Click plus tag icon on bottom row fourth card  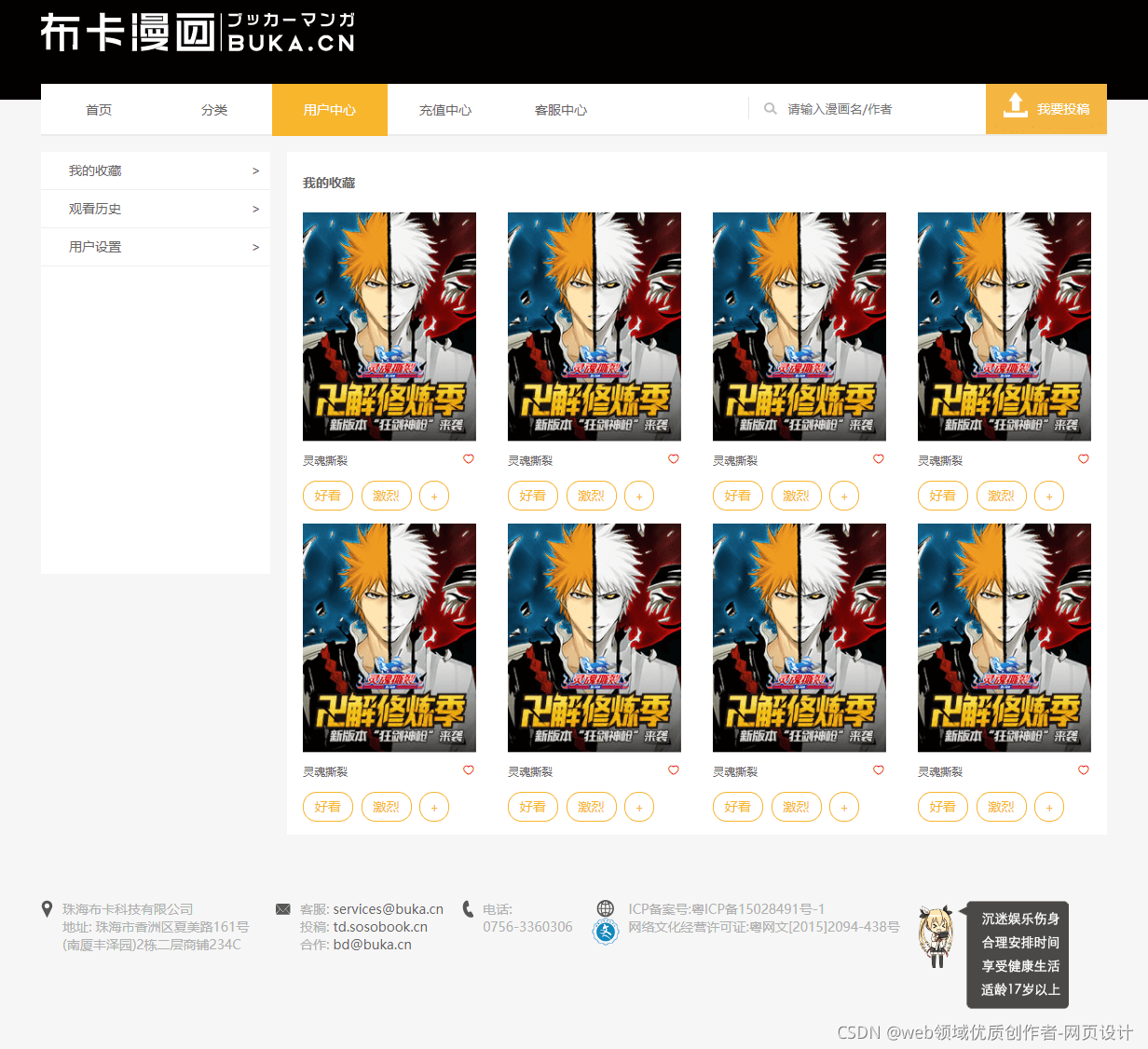1049,807
